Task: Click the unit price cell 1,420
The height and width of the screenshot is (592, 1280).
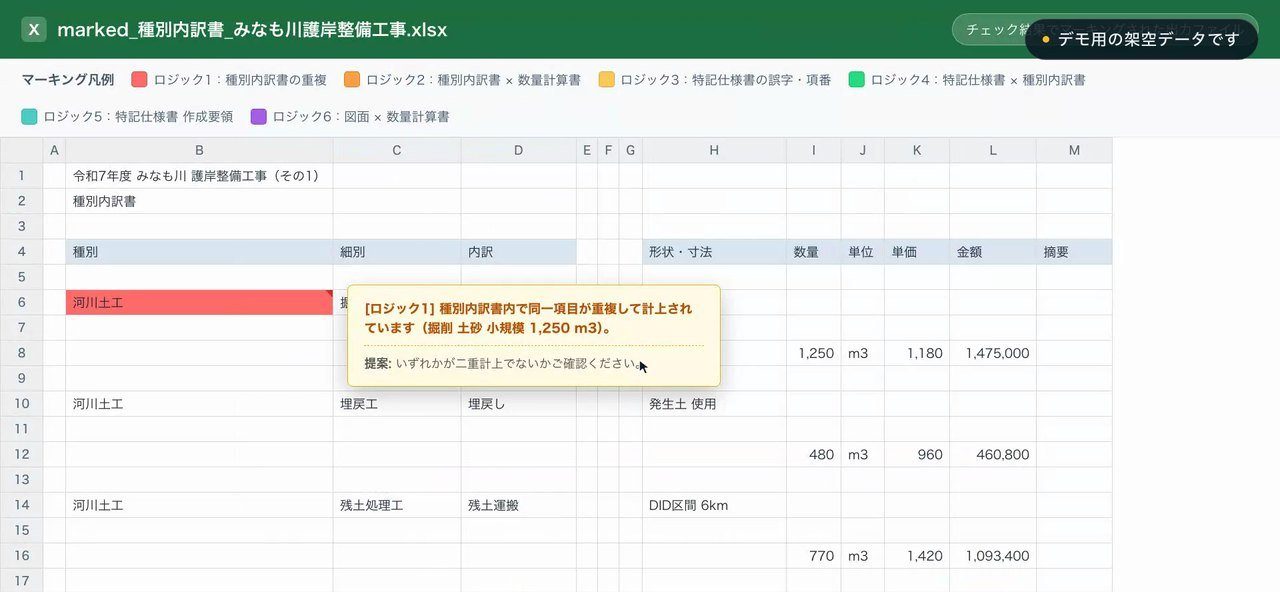Action: click(917, 556)
